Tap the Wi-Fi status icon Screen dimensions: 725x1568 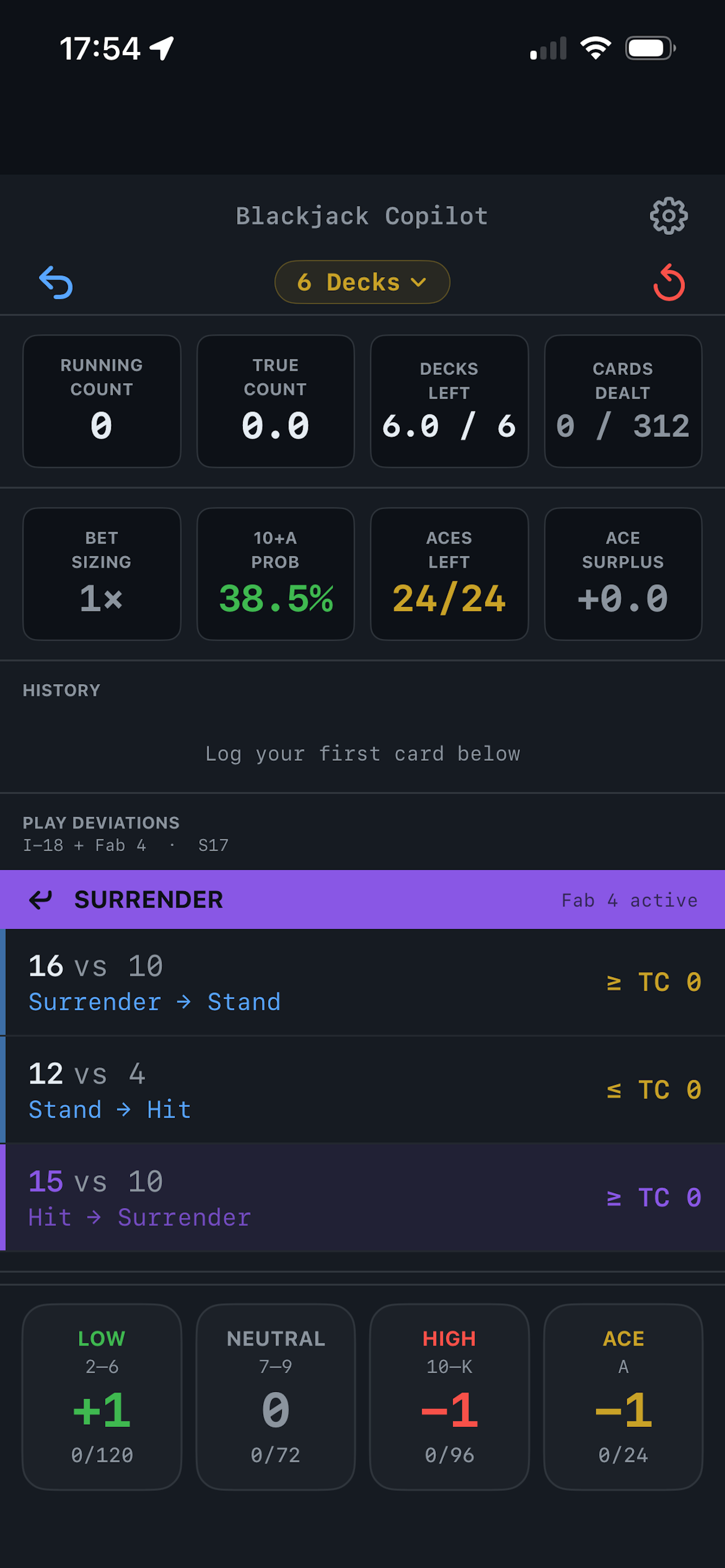point(595,48)
